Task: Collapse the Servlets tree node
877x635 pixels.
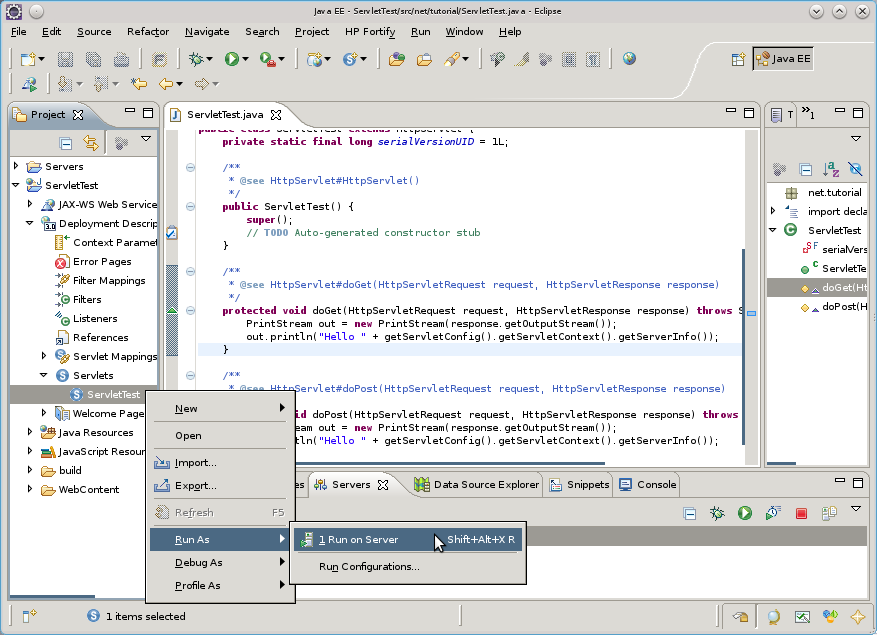Action: click(44, 375)
